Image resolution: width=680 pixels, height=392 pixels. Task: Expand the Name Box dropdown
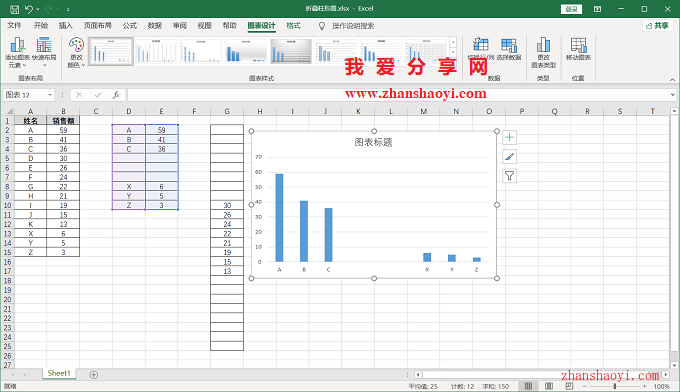(x=50, y=95)
